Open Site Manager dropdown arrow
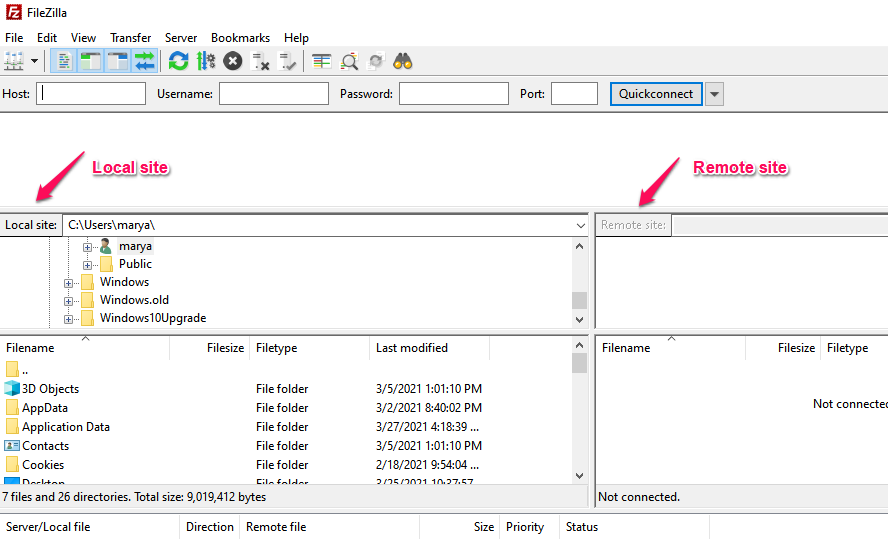Image resolution: width=888 pixels, height=555 pixels. [x=35, y=61]
